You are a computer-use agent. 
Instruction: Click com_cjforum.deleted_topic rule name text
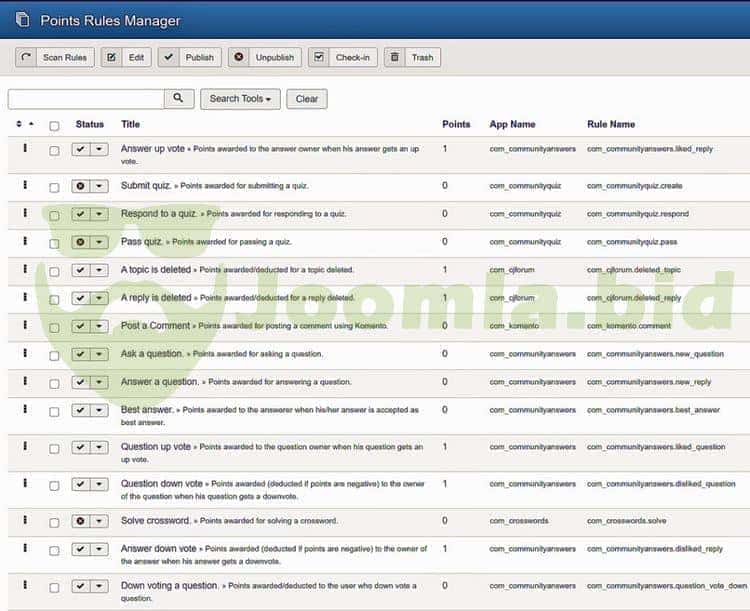[x=634, y=270]
